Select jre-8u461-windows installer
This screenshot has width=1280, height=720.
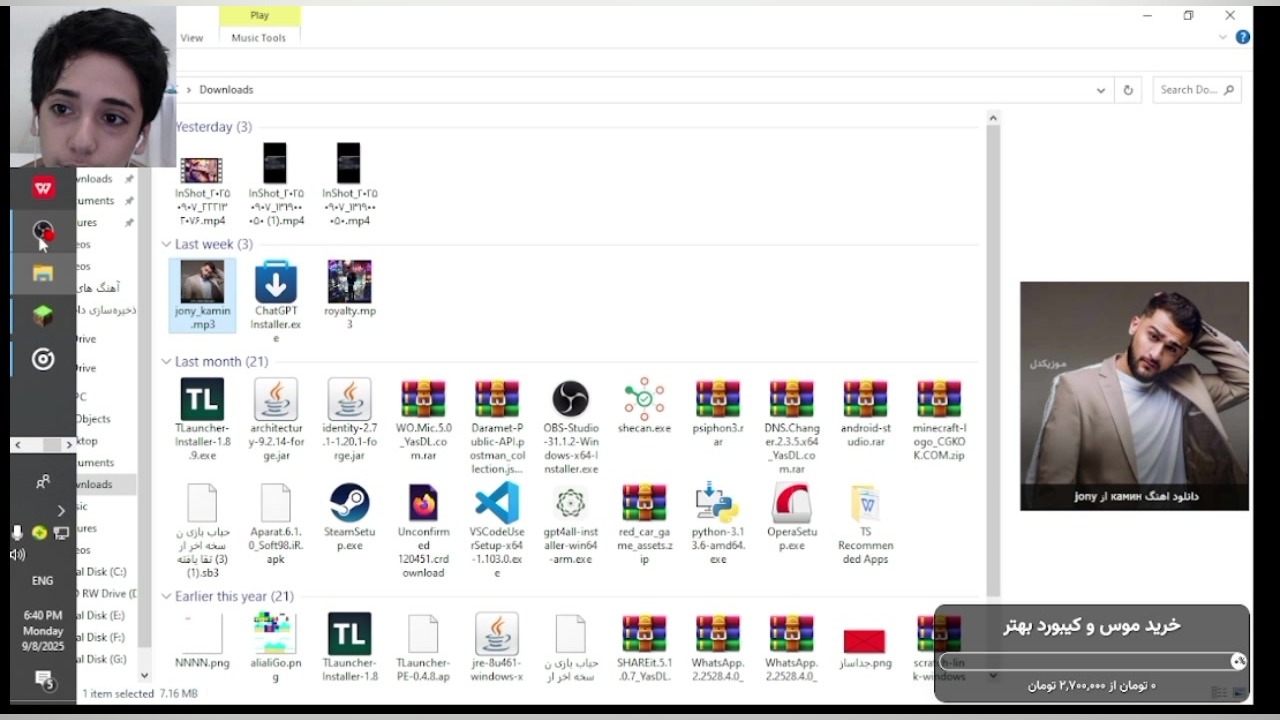(x=497, y=647)
